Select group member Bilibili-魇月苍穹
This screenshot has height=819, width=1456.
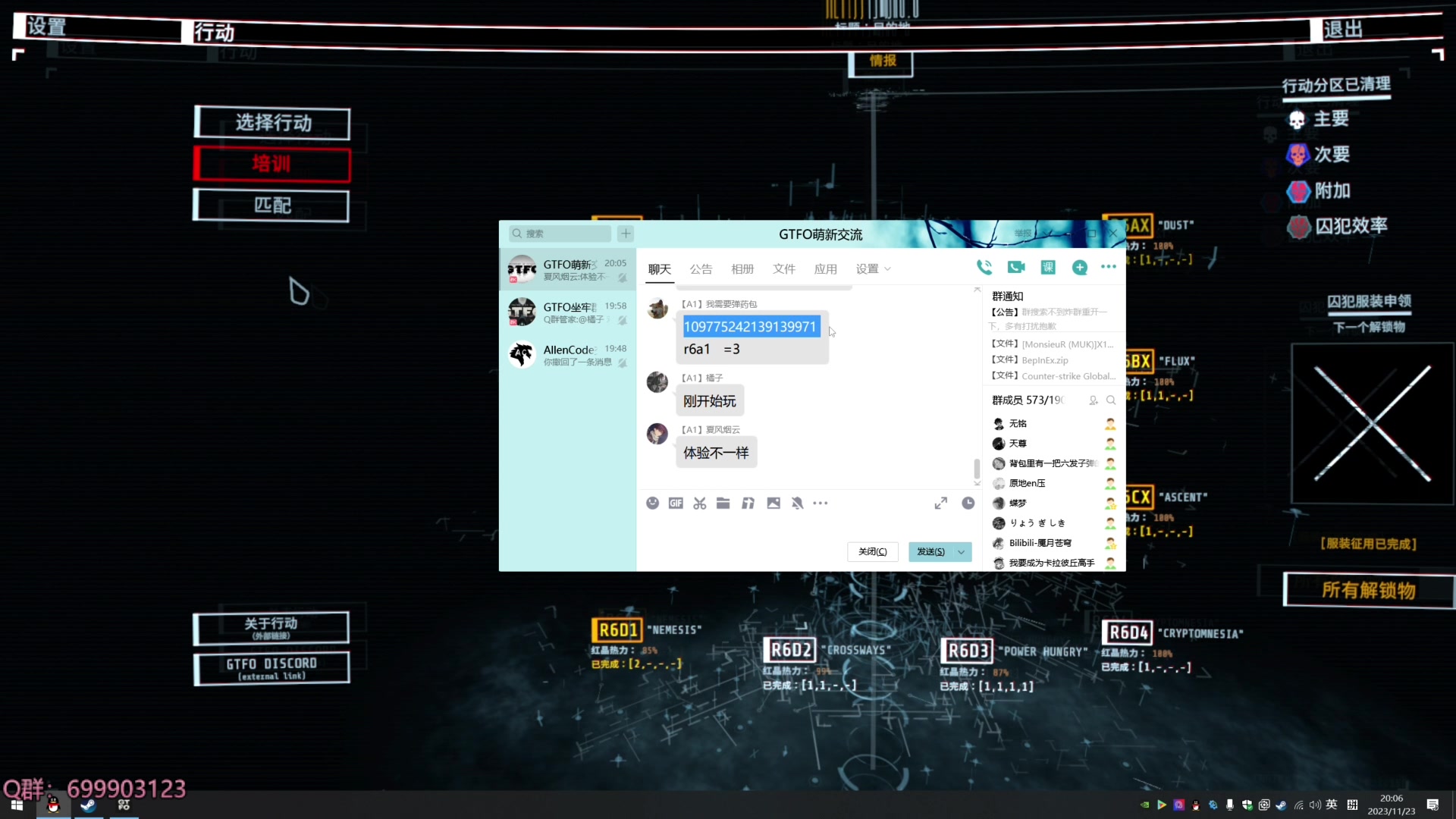(1054, 543)
